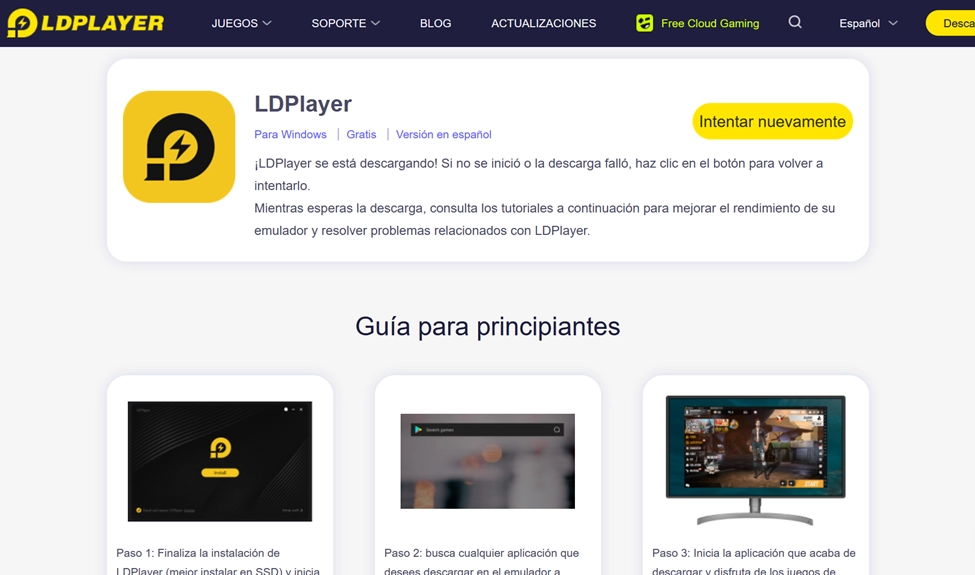Go to the BLOG page

tap(435, 23)
